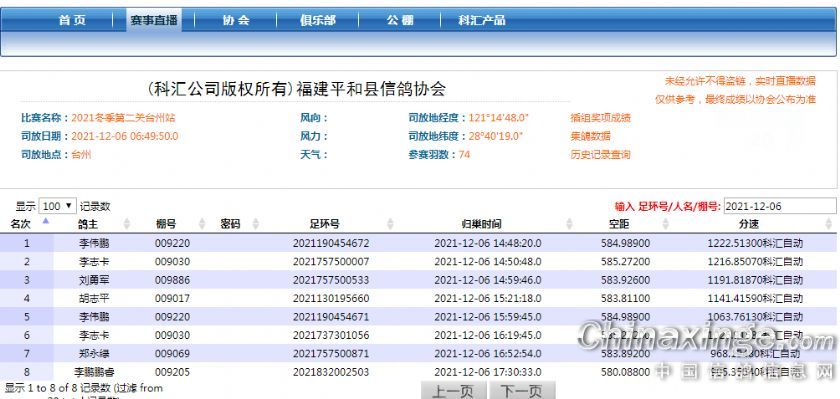Click distance value 585.27200
This screenshot has width=840, height=399.
click(x=625, y=261)
